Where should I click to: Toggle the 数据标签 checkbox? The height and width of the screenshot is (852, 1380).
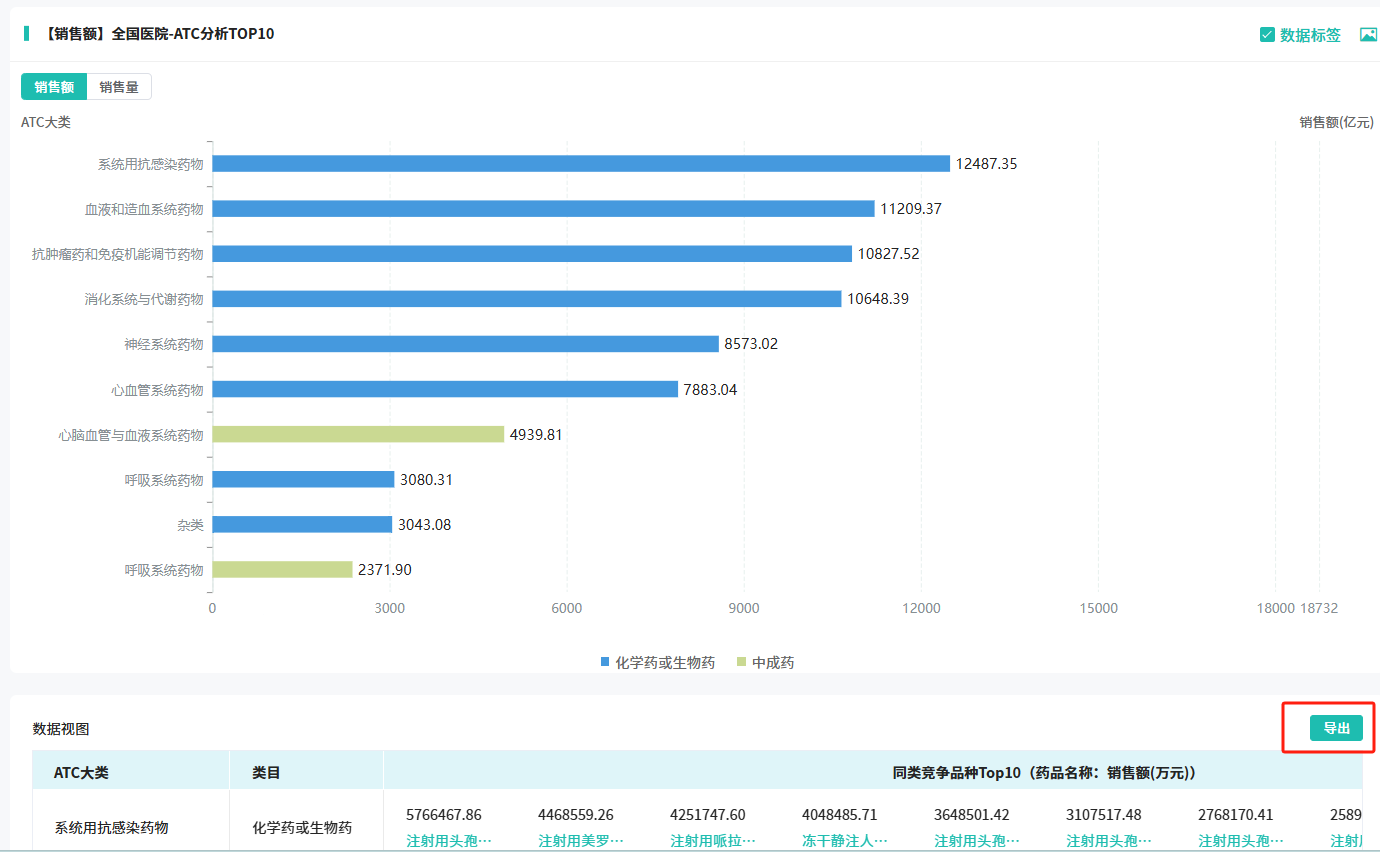coord(1267,35)
